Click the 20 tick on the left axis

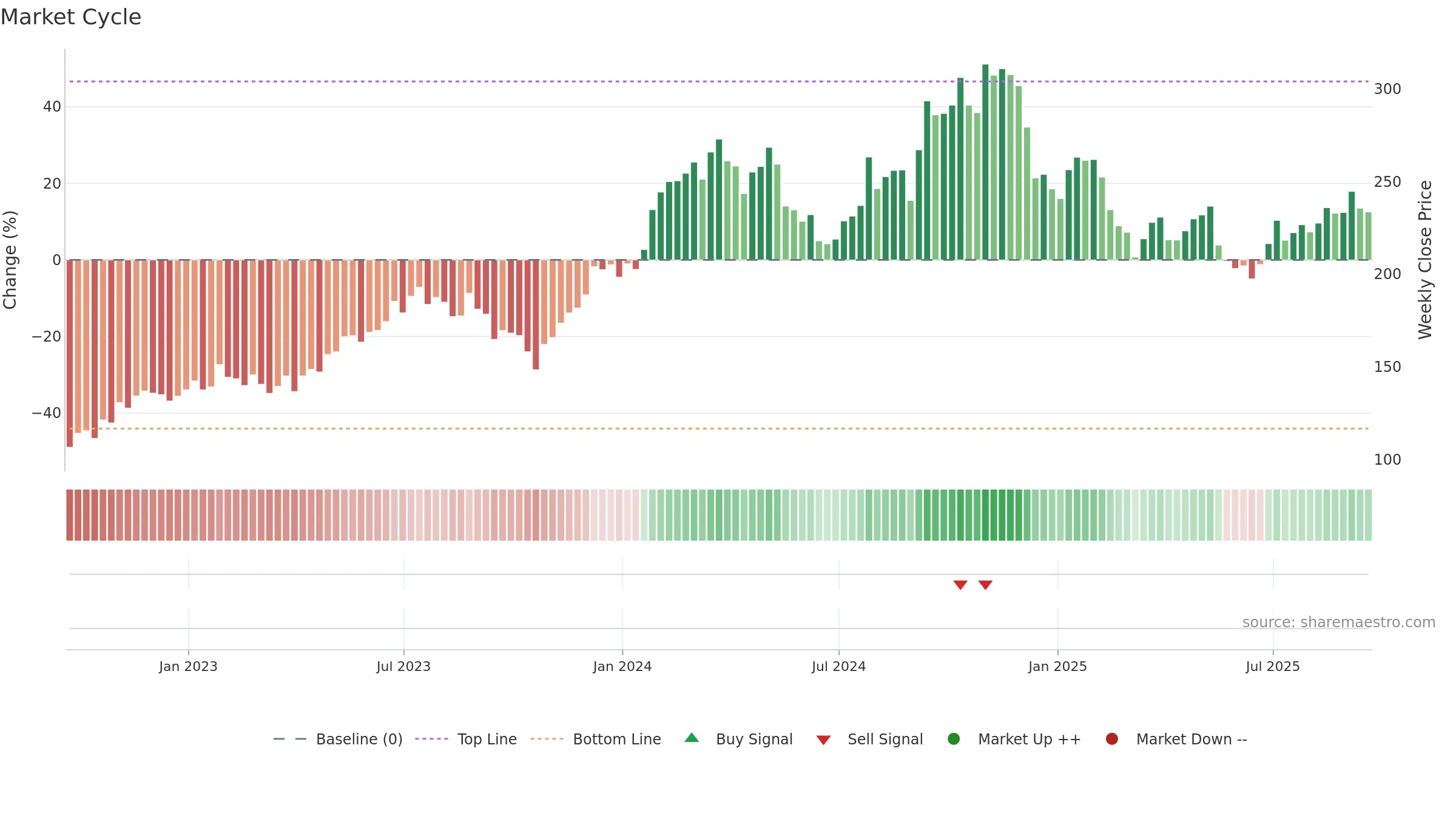pos(52,183)
